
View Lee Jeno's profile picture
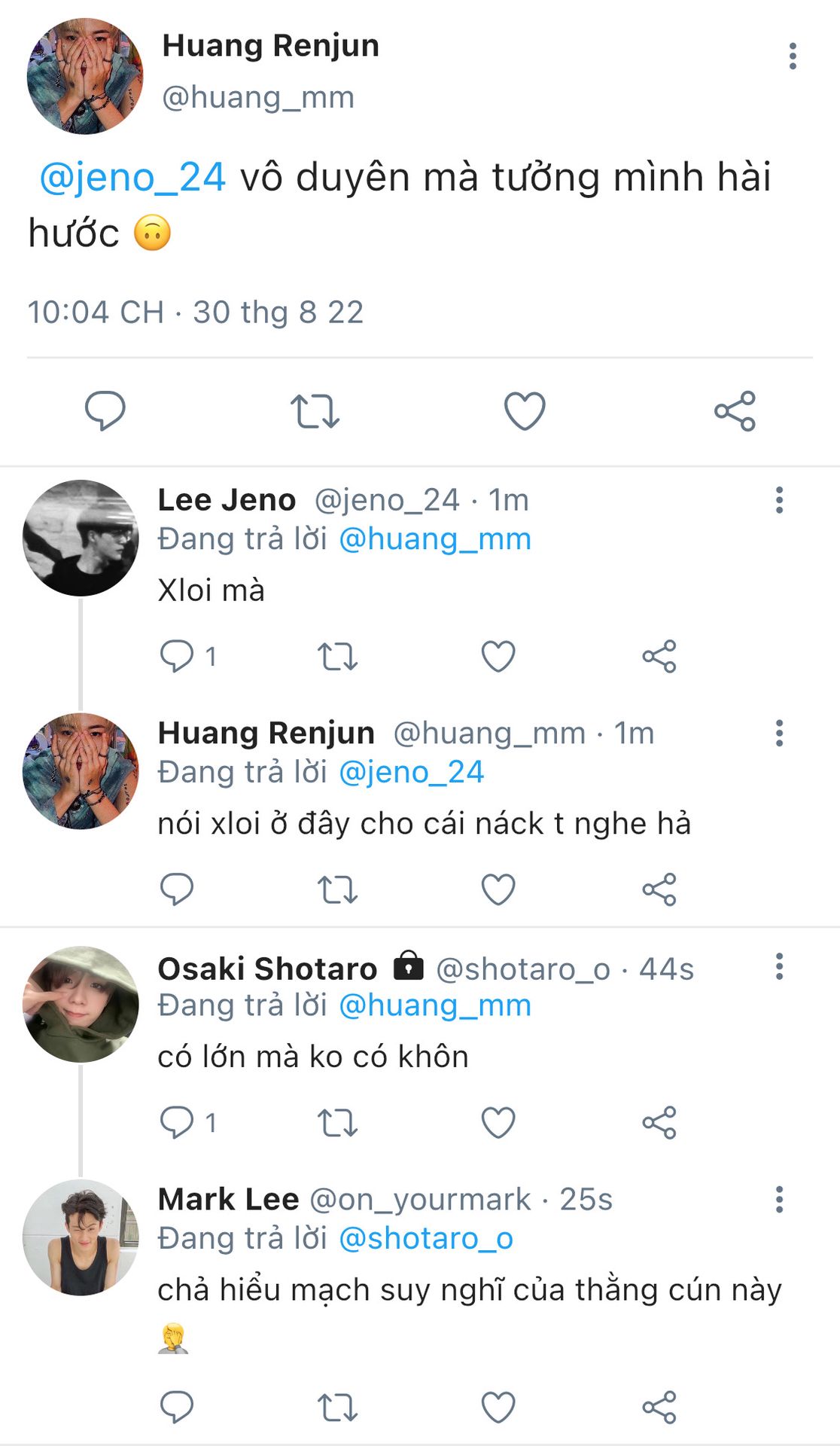tap(81, 538)
